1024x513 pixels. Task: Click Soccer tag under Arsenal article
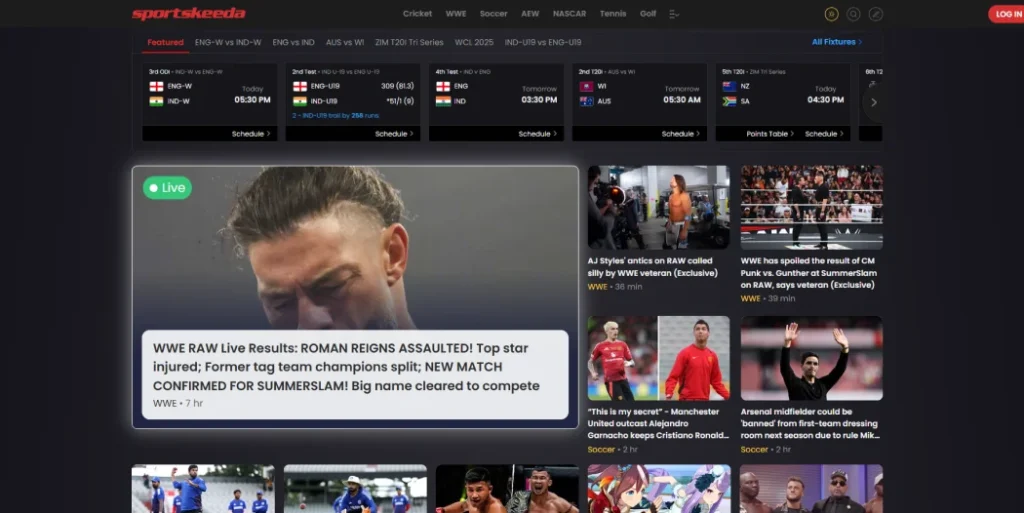754,450
